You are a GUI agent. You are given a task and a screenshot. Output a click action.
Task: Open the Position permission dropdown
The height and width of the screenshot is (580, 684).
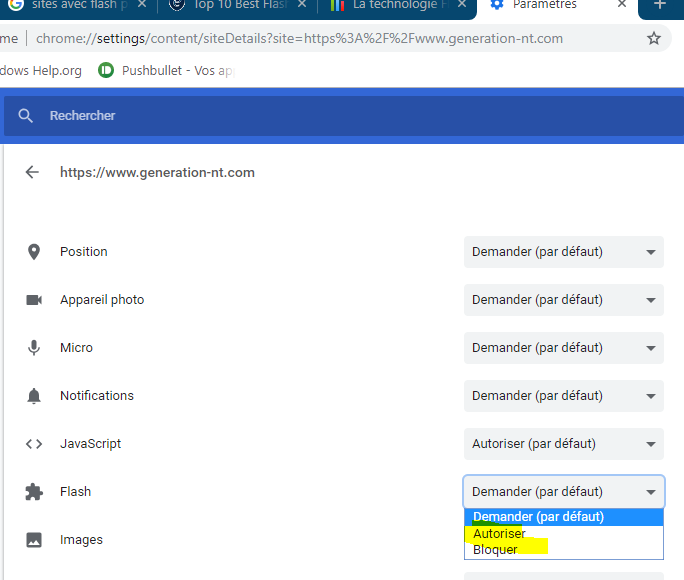click(564, 252)
